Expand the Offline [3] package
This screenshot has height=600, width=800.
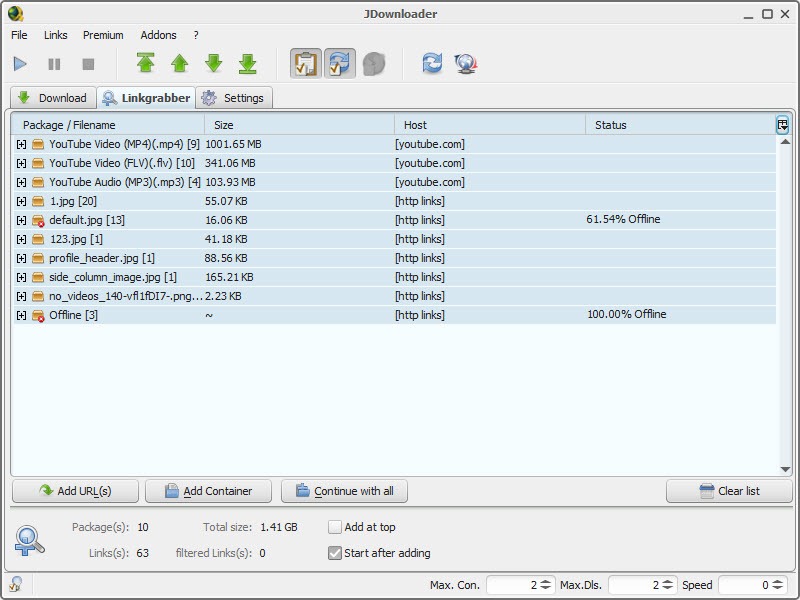pyautogui.click(x=21, y=315)
